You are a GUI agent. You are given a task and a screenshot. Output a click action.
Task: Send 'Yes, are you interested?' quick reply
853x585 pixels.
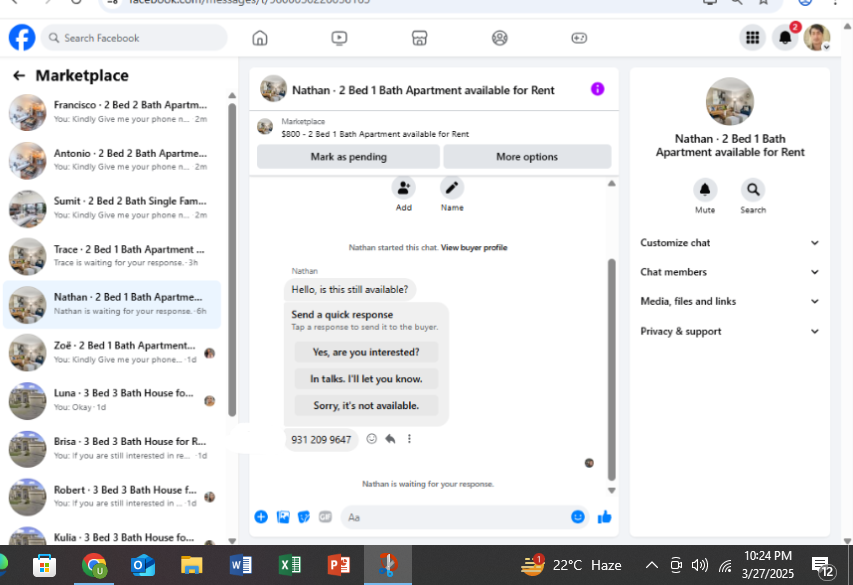[366, 352]
